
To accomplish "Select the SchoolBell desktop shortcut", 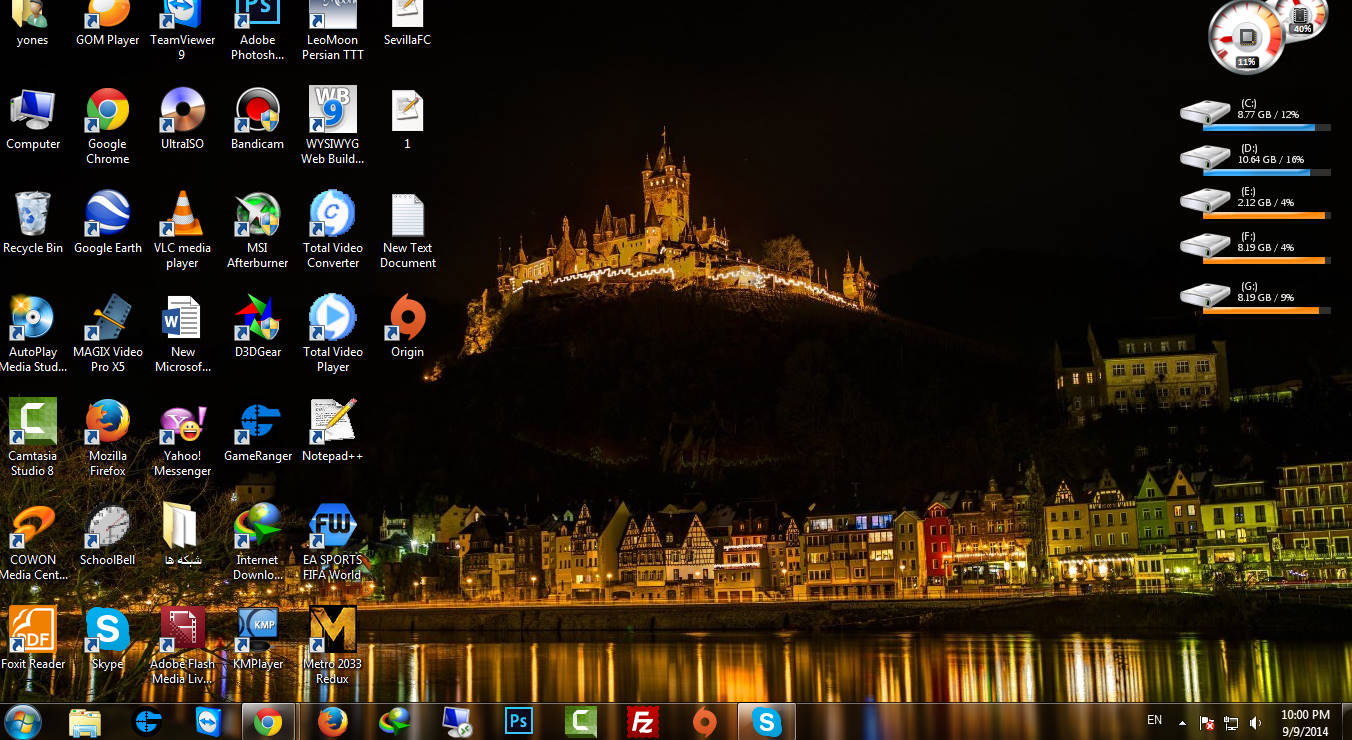I will pos(107,535).
